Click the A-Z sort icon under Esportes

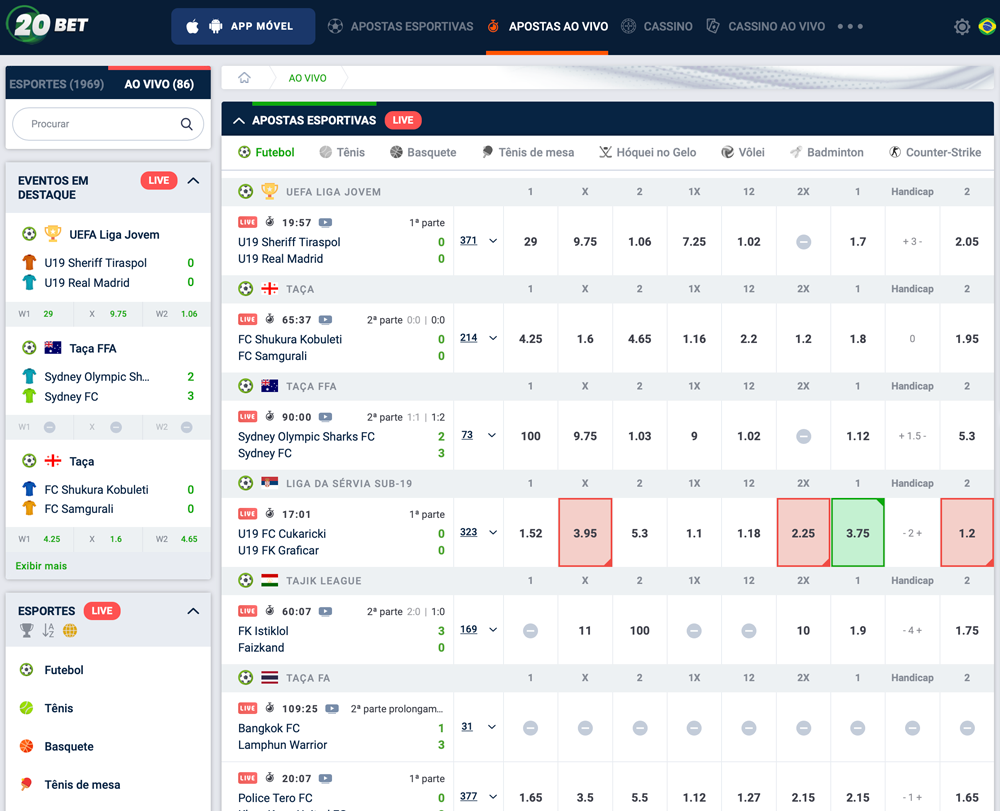pyautogui.click(x=48, y=631)
